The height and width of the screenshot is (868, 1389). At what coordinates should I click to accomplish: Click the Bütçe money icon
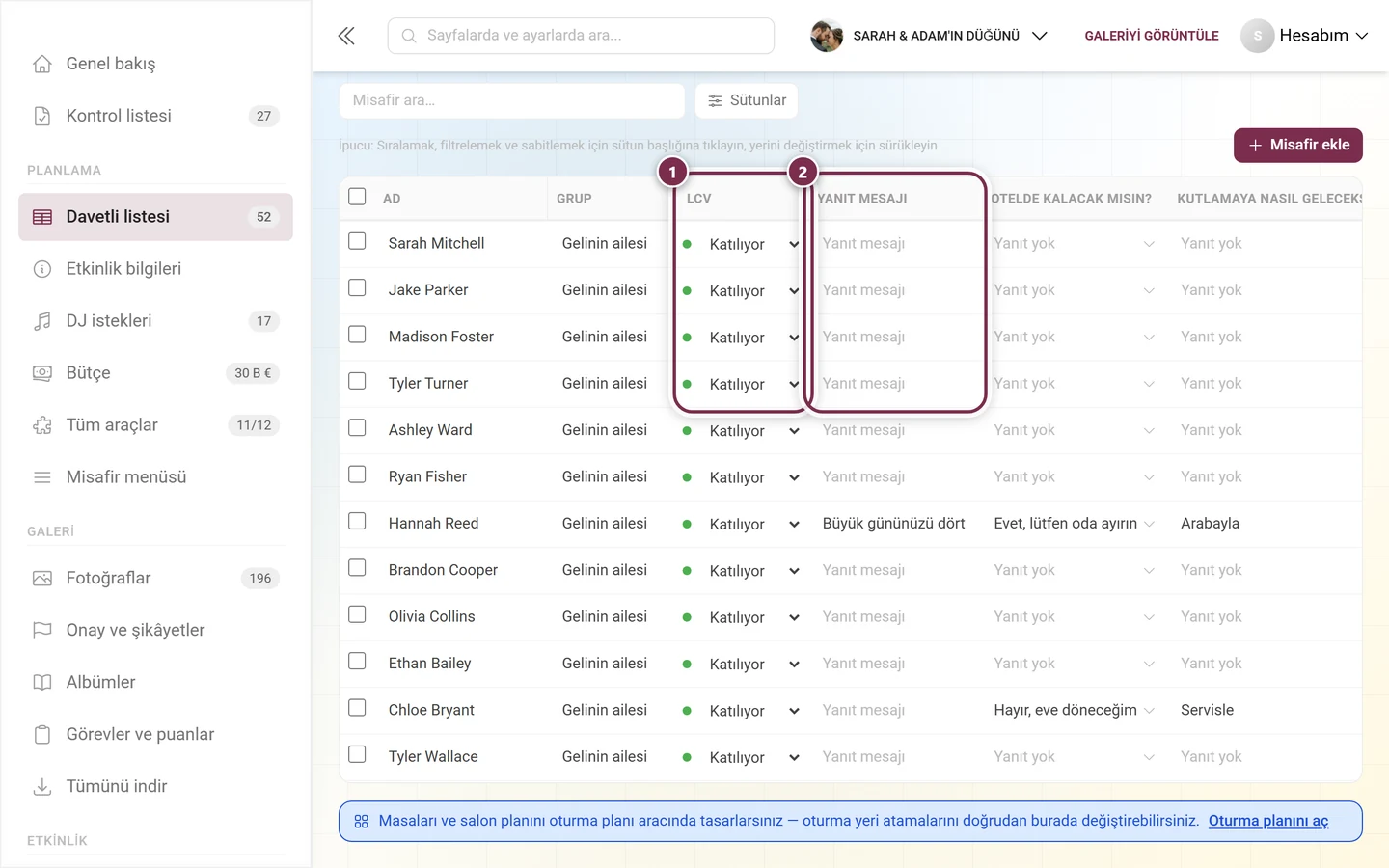coord(42,373)
